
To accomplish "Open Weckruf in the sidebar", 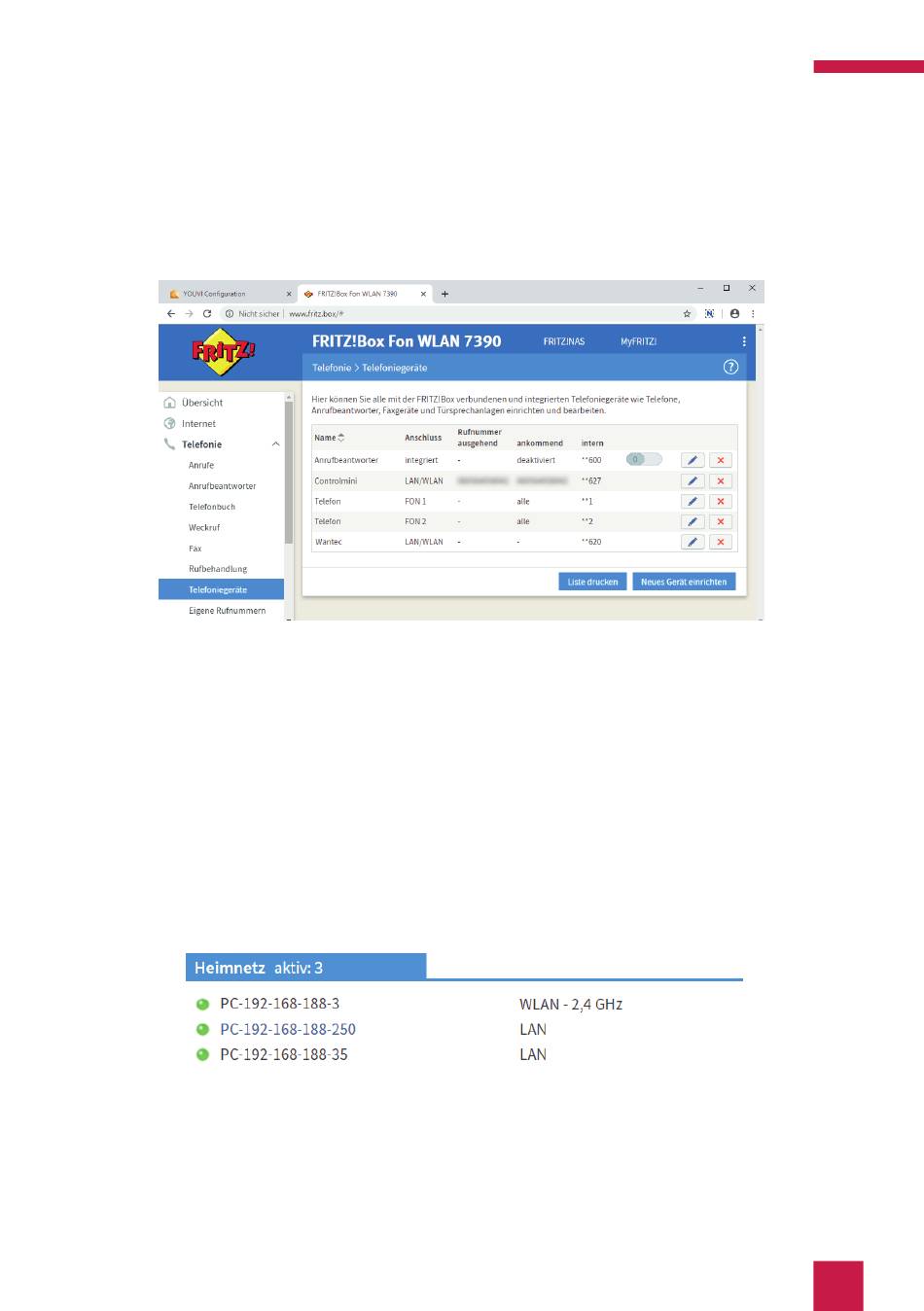I will (x=204, y=527).
